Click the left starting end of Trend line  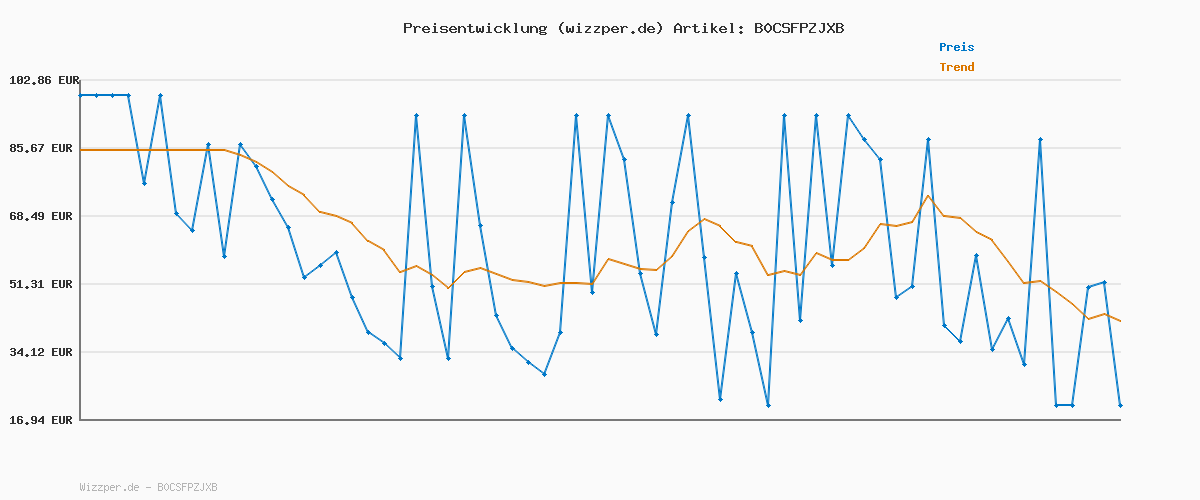coord(82,150)
